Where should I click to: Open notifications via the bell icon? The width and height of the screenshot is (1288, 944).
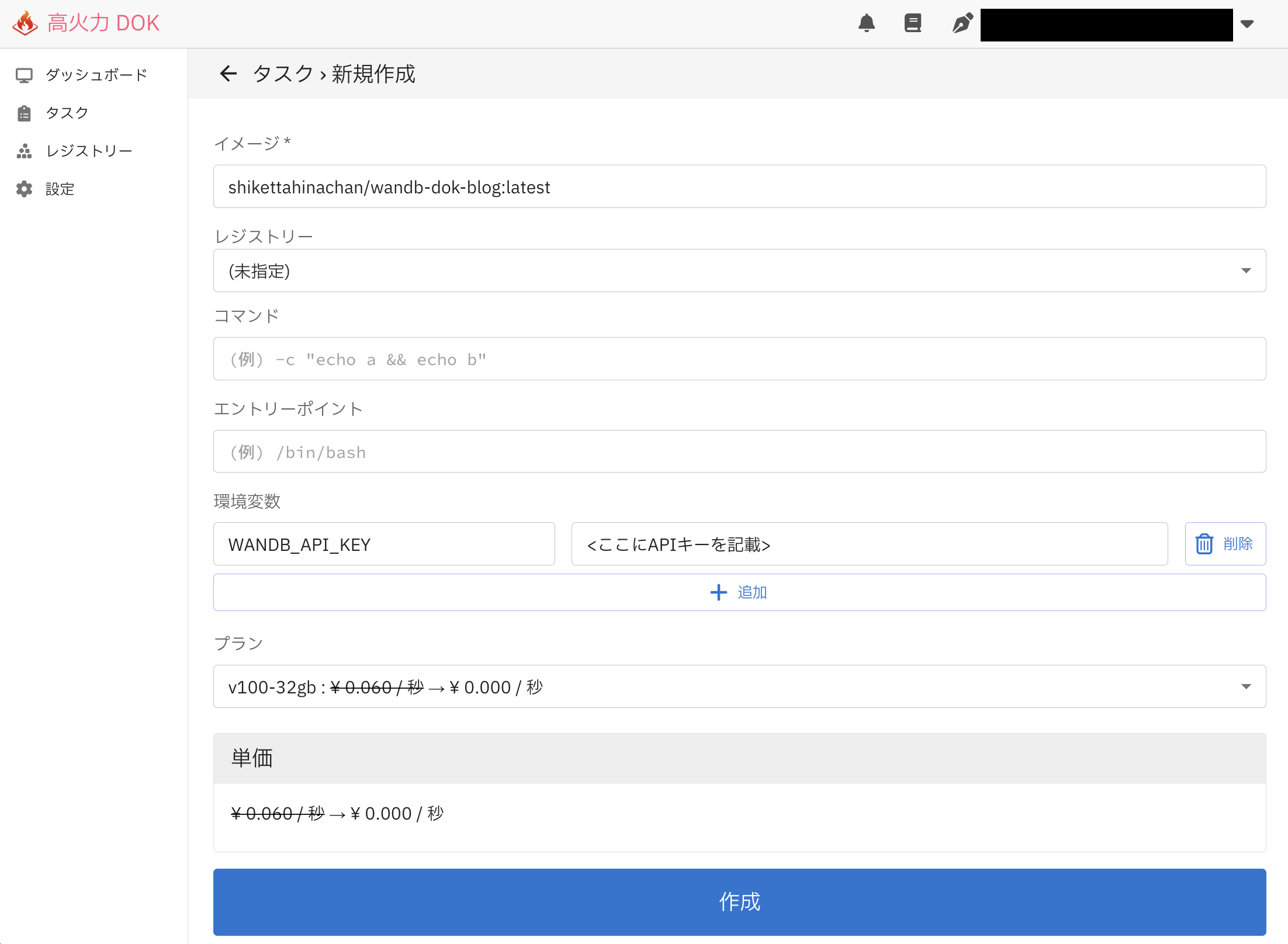867,23
